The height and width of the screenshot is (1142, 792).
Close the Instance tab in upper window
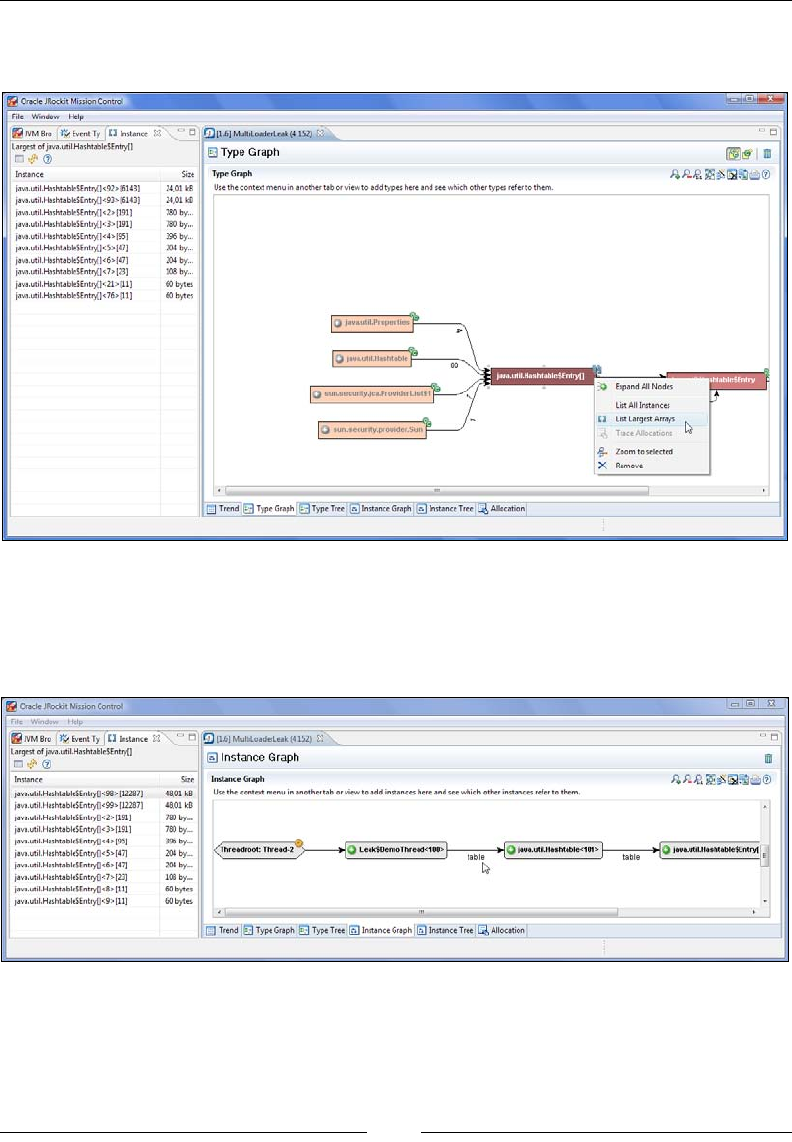coord(157,133)
